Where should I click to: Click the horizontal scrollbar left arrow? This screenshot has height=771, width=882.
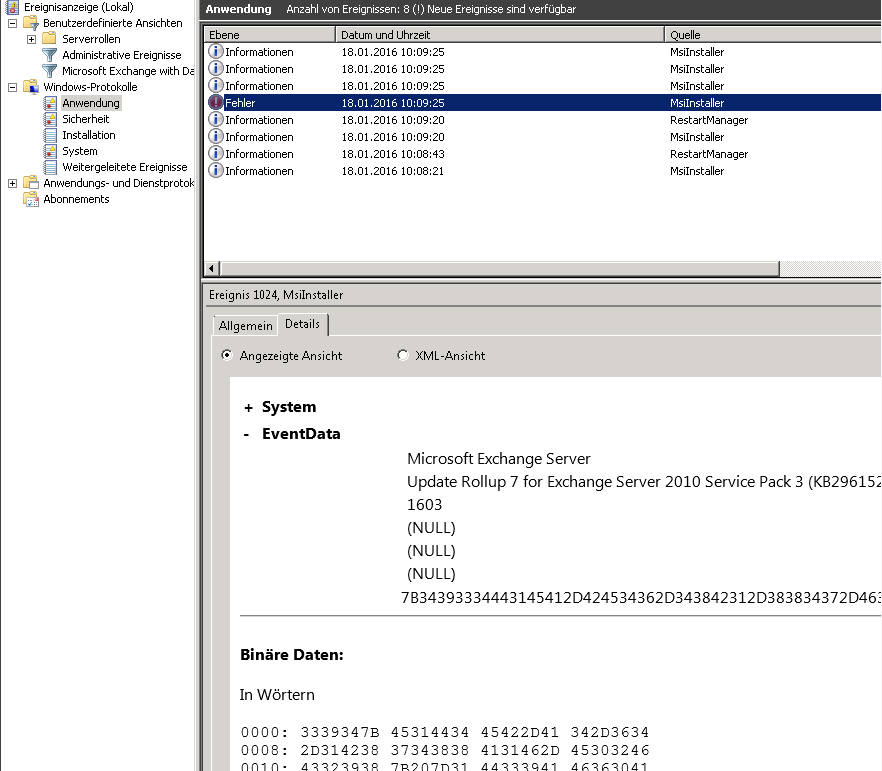[x=212, y=269]
